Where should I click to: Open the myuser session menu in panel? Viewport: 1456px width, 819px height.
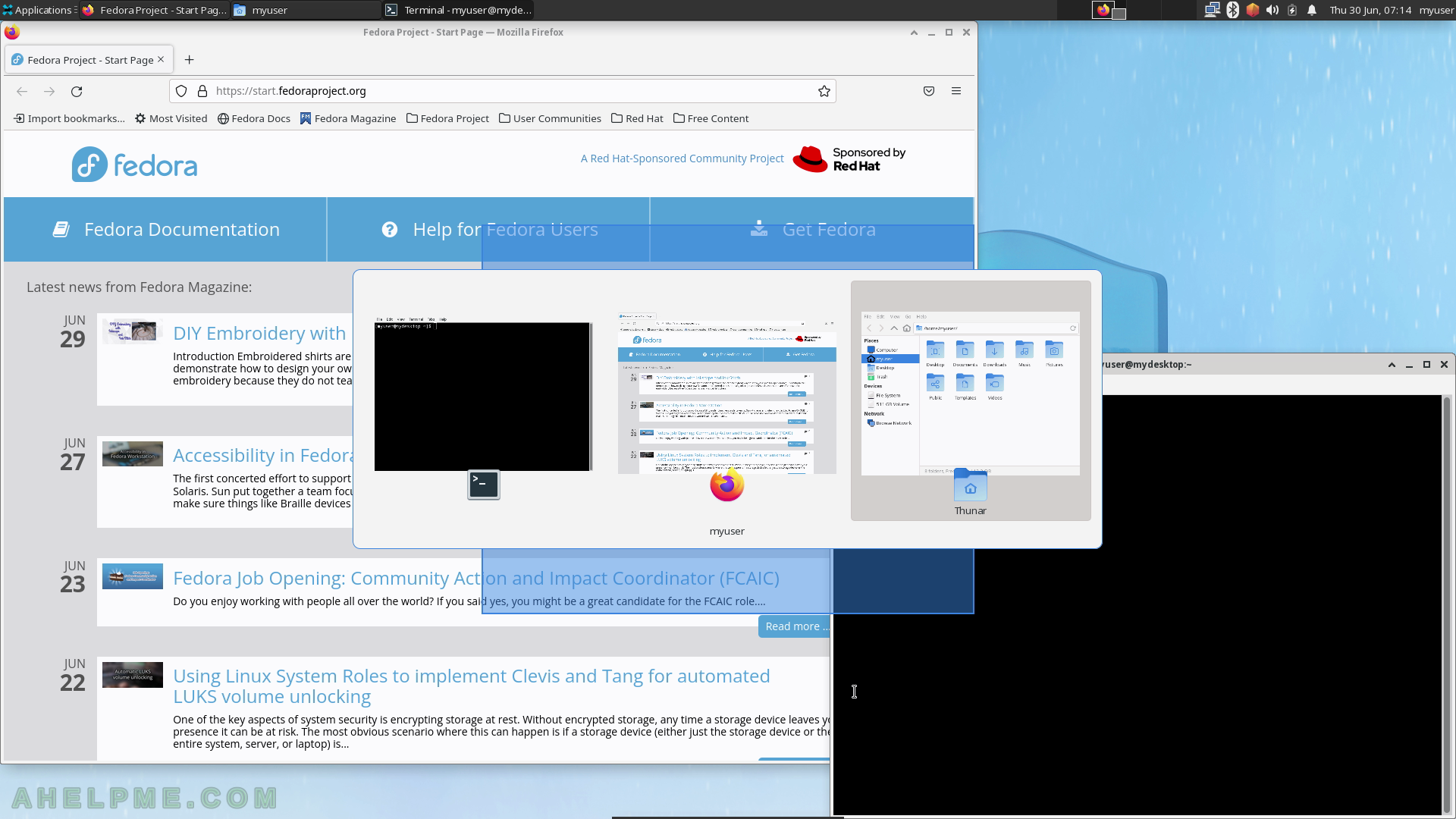click(1436, 10)
